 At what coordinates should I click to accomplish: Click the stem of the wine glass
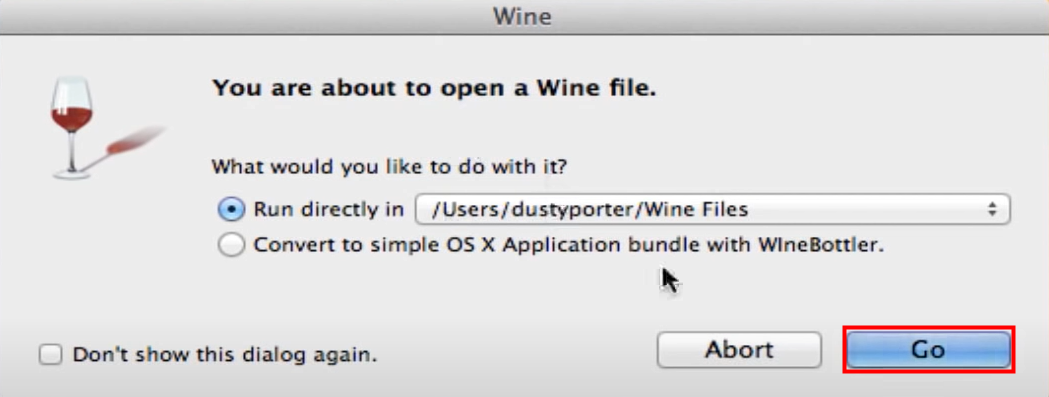pyautogui.click(x=72, y=153)
